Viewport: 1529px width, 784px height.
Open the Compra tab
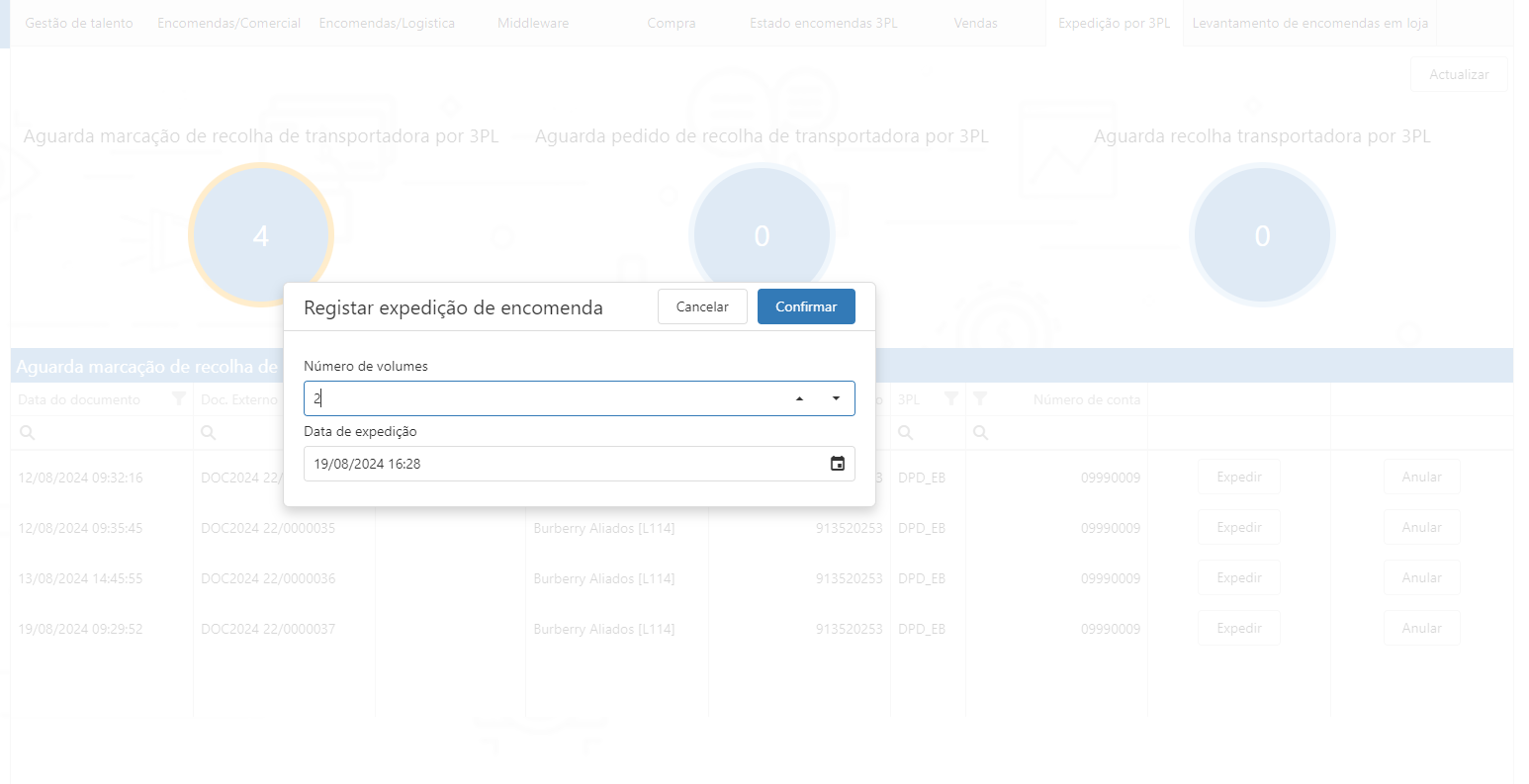672,23
